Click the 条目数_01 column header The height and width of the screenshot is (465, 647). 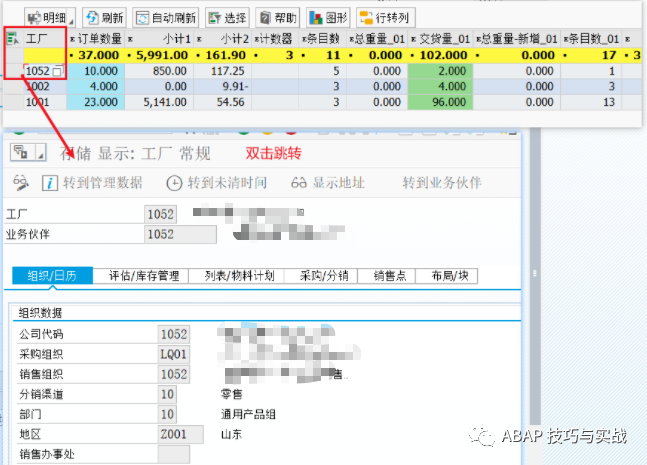591,39
